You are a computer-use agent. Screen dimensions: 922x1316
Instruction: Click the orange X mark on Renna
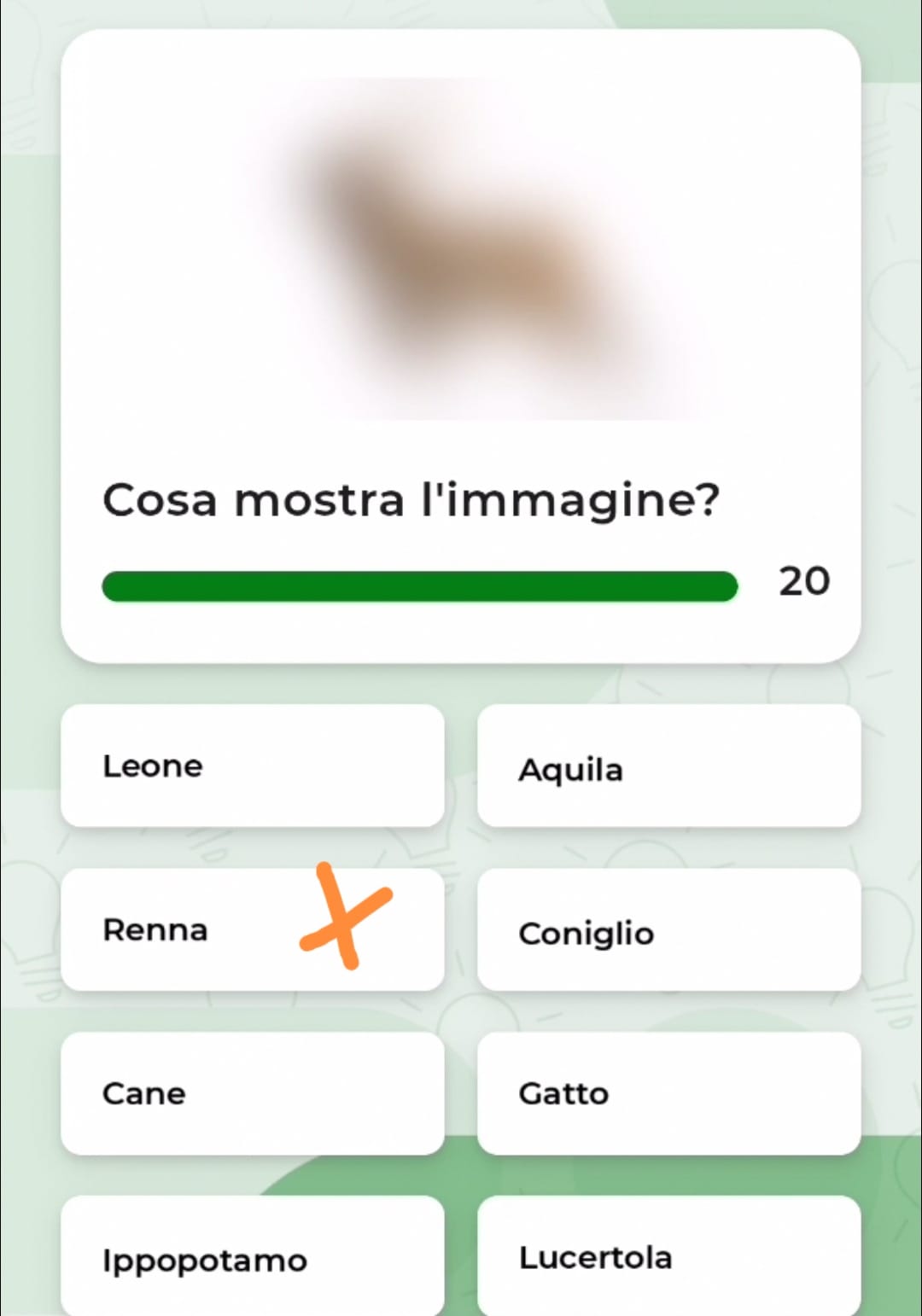[345, 918]
